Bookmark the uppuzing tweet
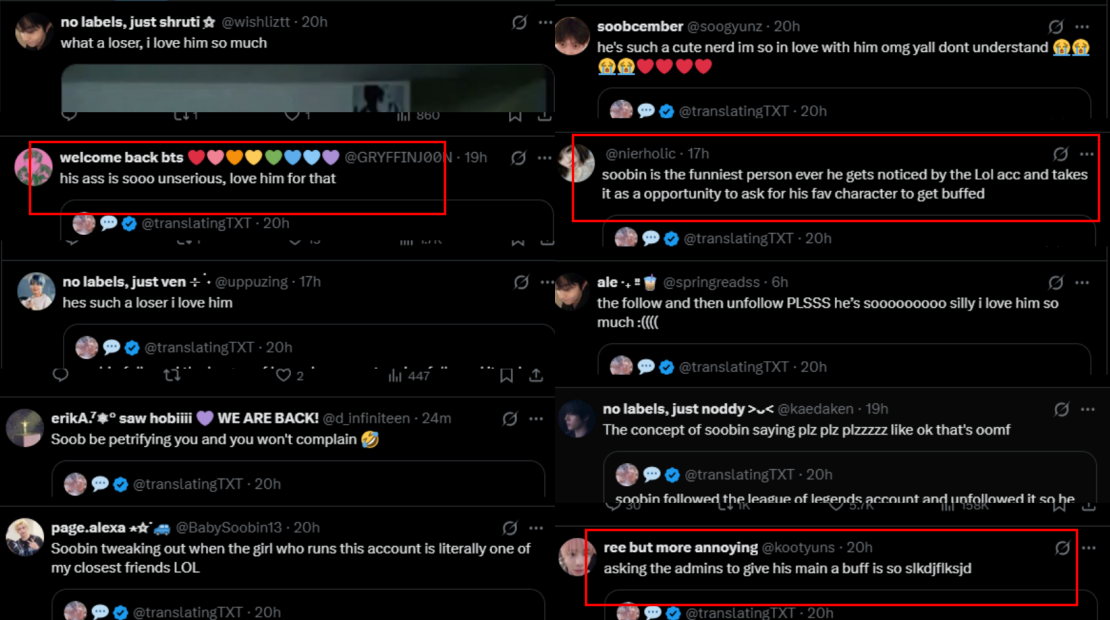Image resolution: width=1110 pixels, height=620 pixels. (x=506, y=375)
